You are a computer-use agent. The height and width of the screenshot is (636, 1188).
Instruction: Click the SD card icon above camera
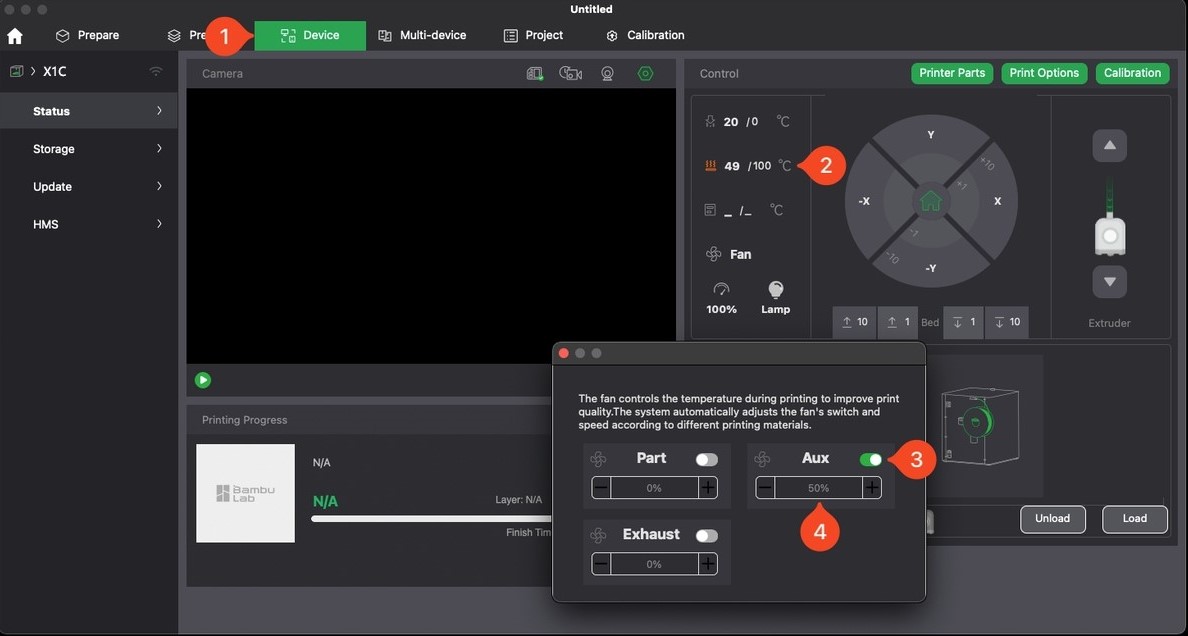coord(535,73)
